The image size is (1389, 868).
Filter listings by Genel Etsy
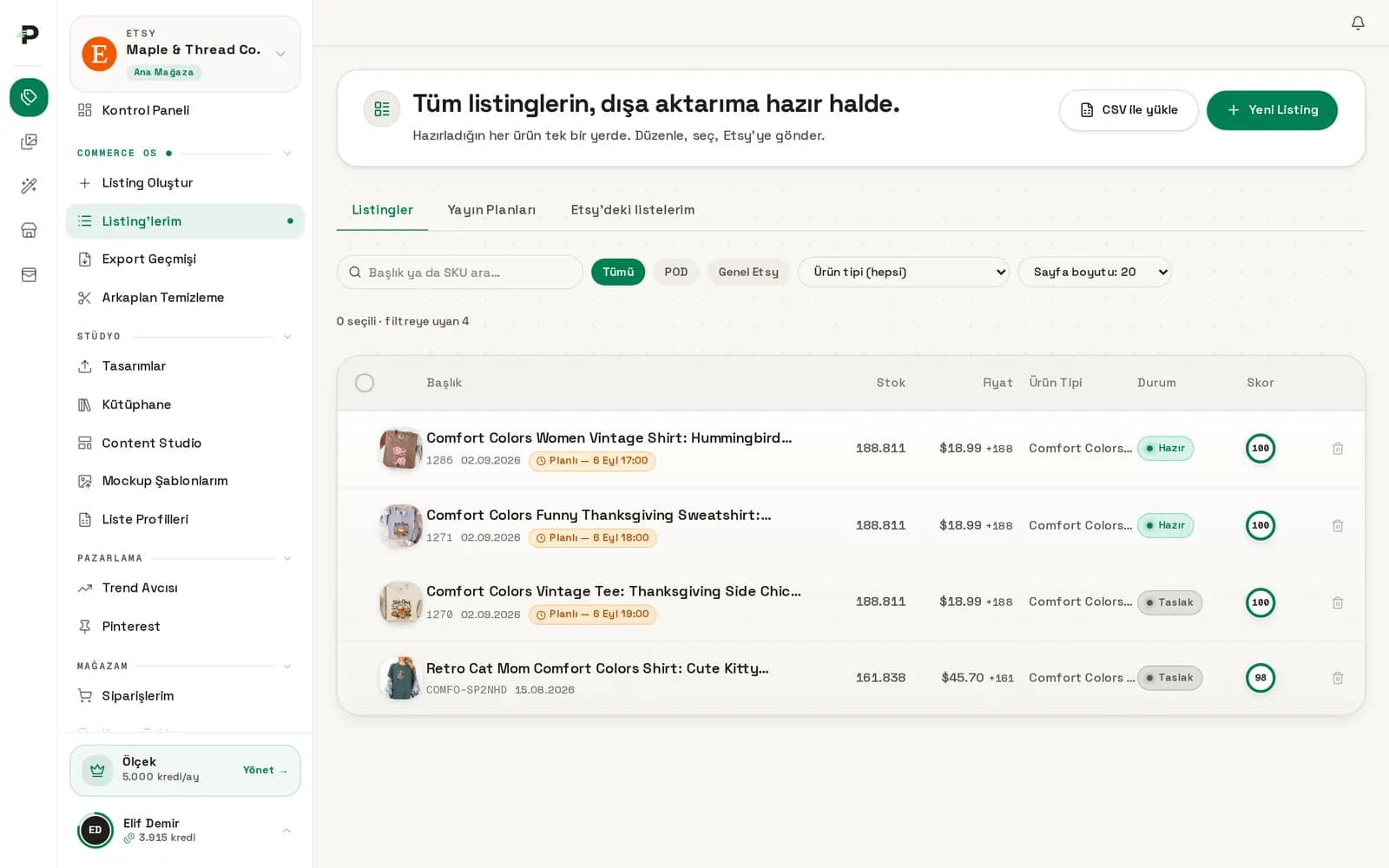point(748,272)
